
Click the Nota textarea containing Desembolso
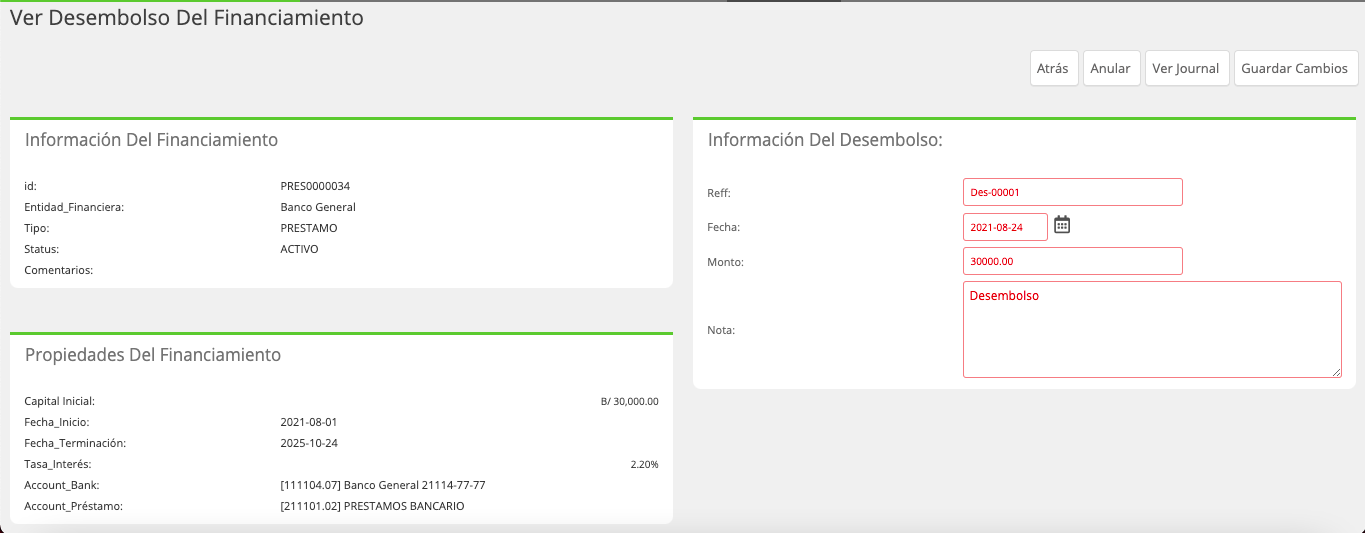pos(1152,330)
